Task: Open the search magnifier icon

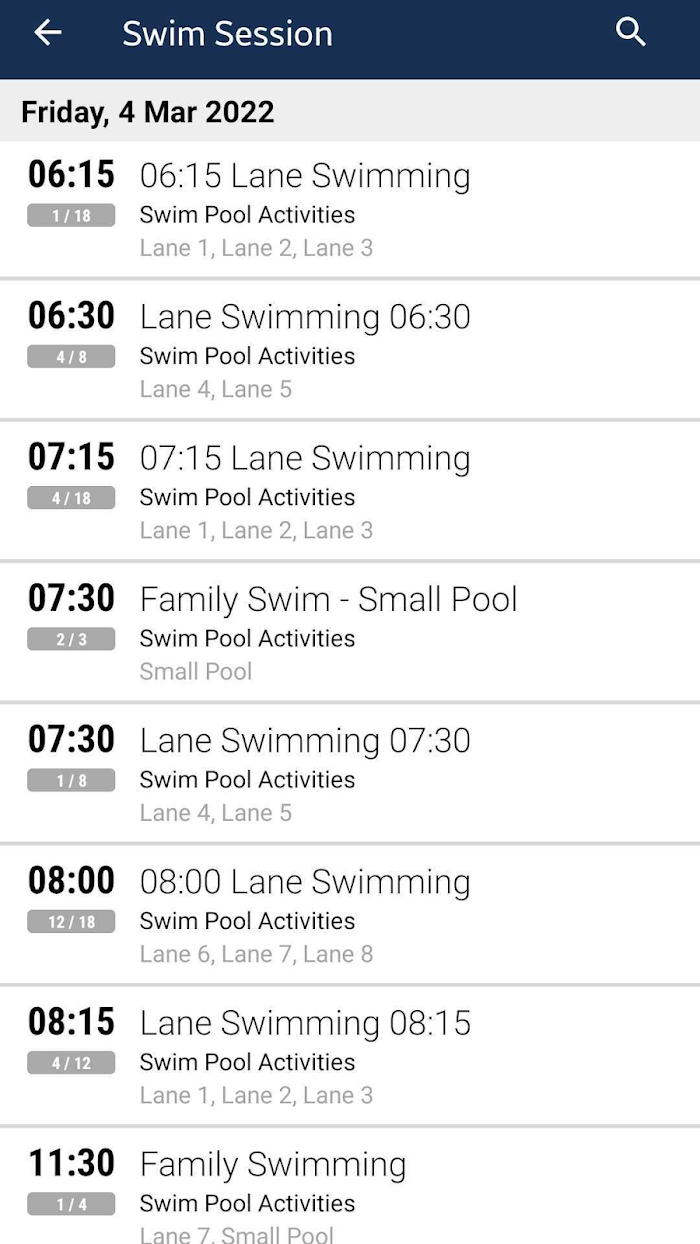Action: click(x=631, y=33)
